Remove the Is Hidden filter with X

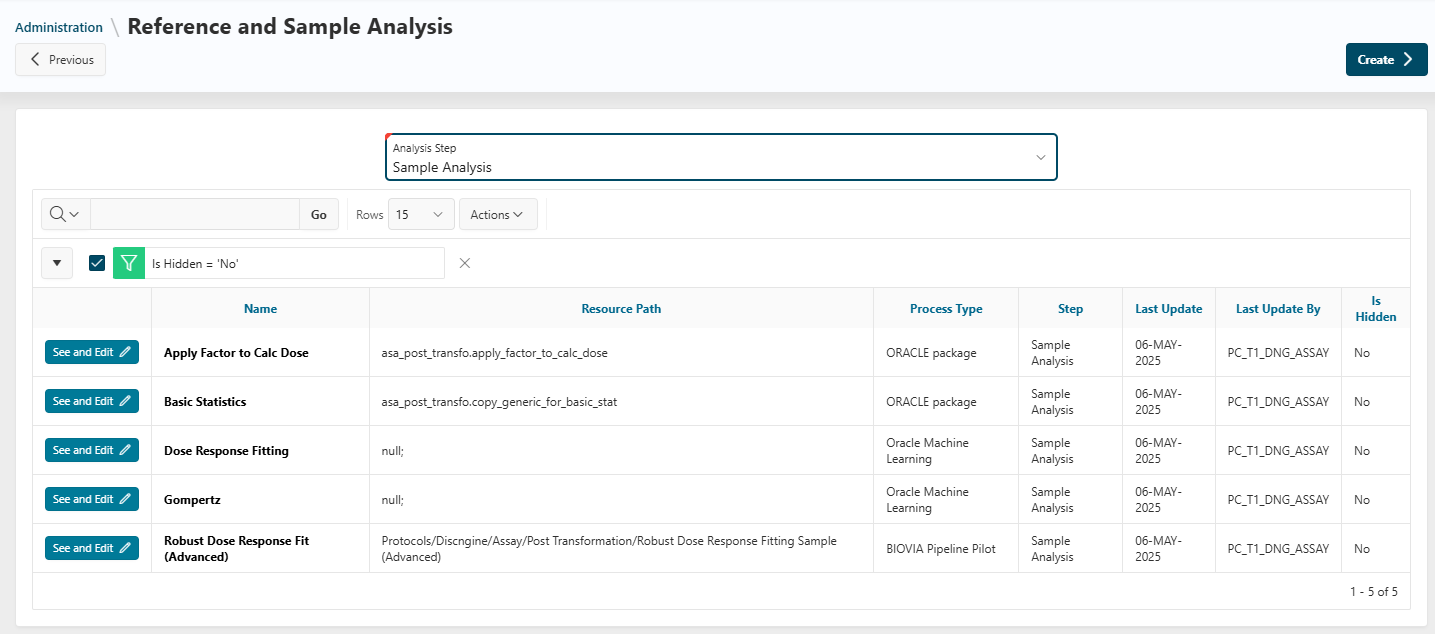click(464, 263)
